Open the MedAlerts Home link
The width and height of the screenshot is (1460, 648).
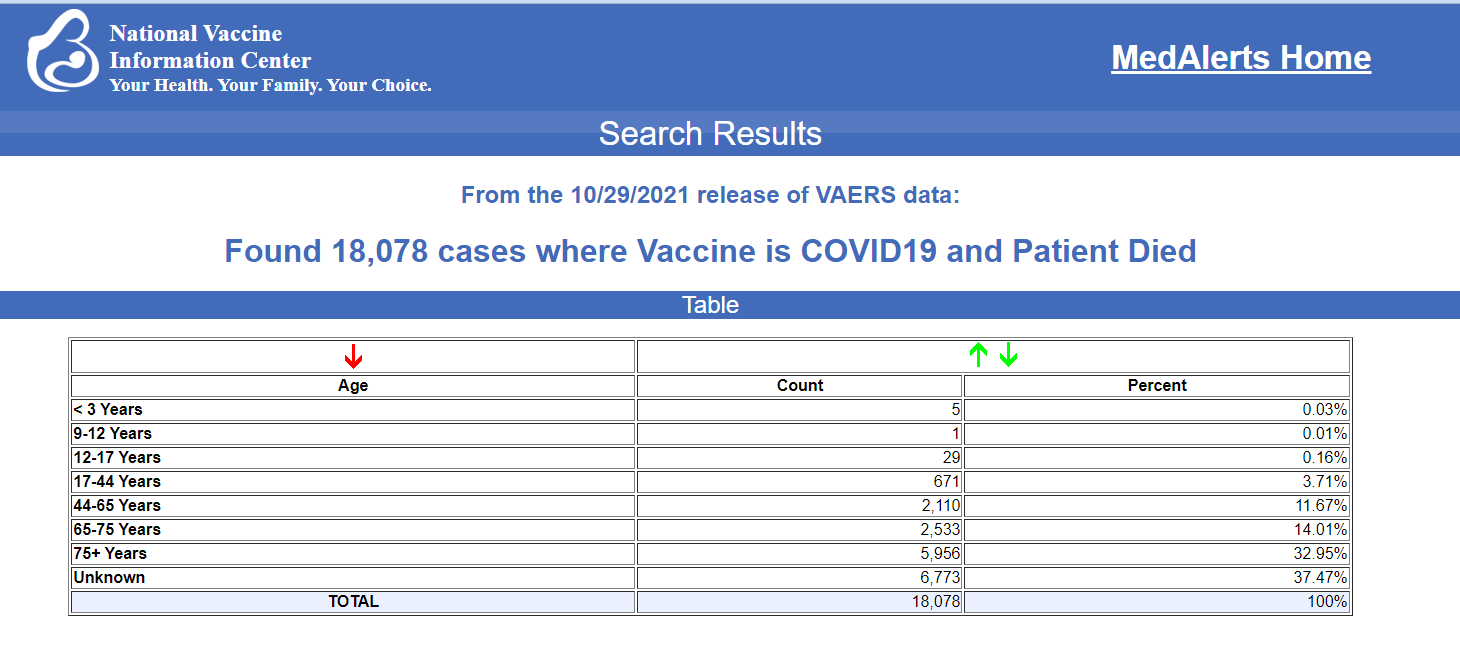click(1241, 58)
